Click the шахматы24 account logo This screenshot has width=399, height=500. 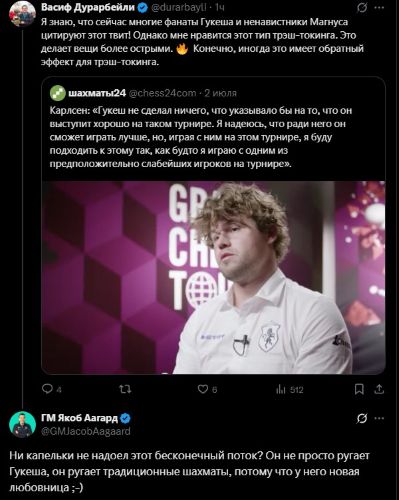coord(58,93)
